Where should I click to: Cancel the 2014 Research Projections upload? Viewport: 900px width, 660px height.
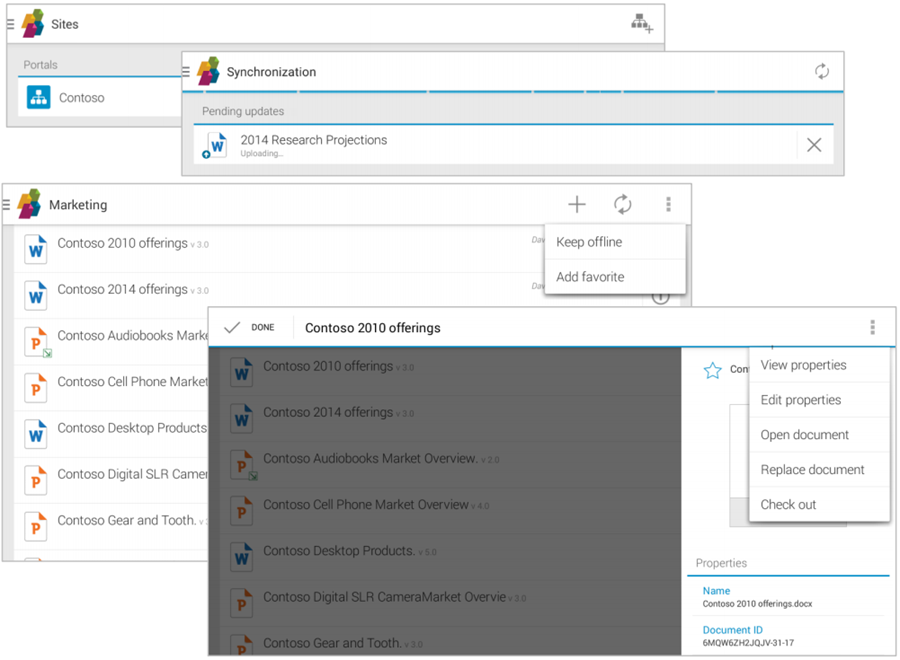pyautogui.click(x=814, y=145)
